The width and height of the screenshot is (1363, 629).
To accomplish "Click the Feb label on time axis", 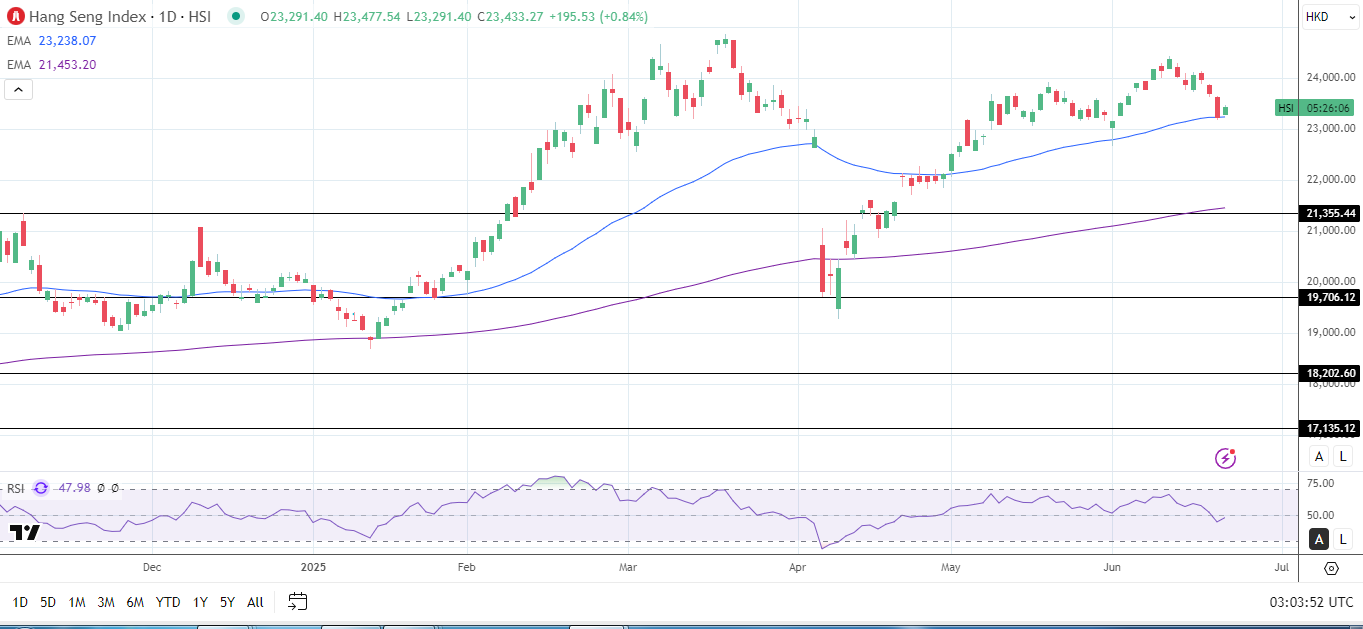I will pyautogui.click(x=465, y=567).
